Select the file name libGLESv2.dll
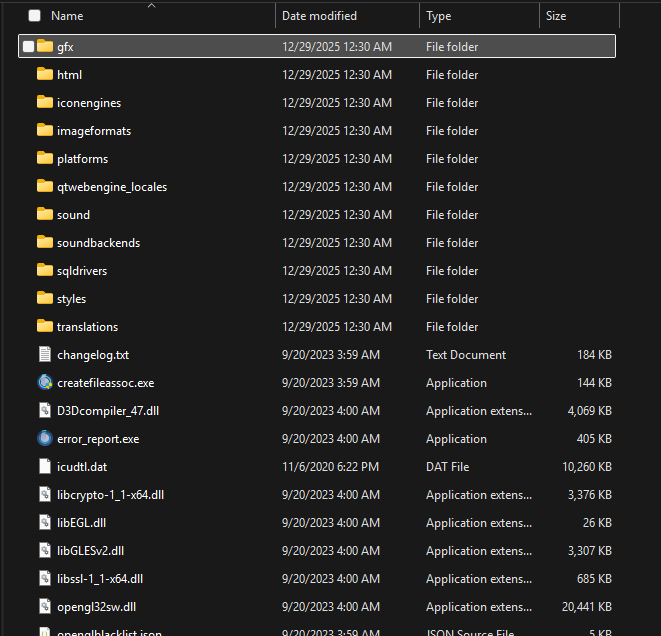The width and height of the screenshot is (661, 636). click(91, 551)
